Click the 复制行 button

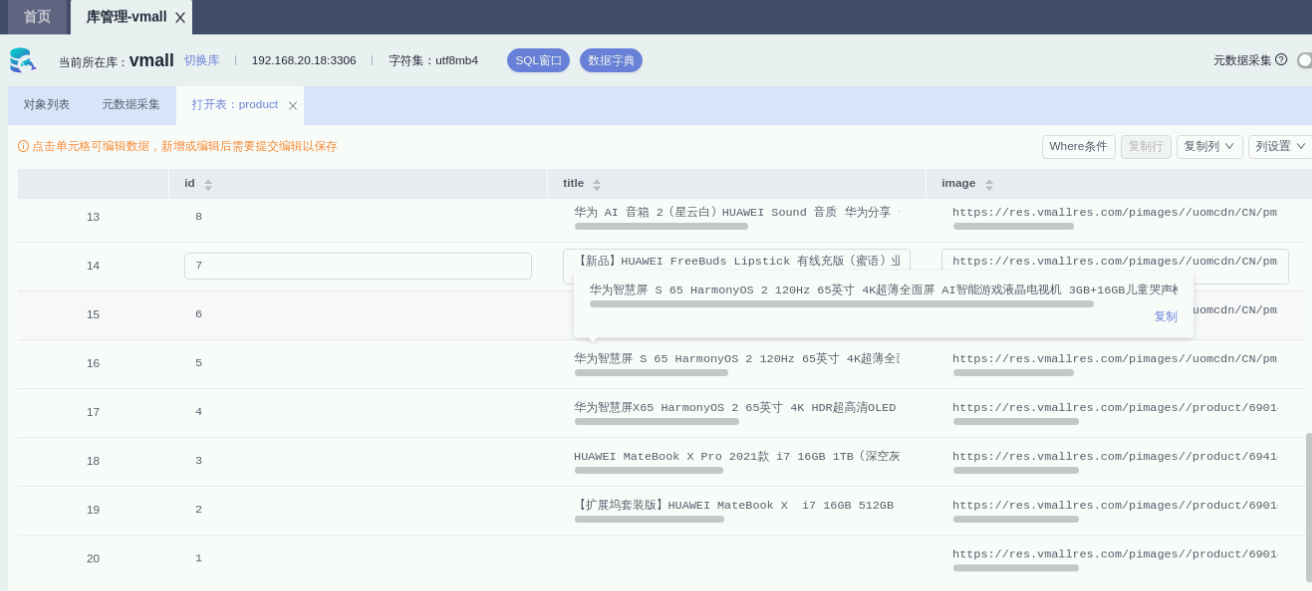tap(1145, 146)
